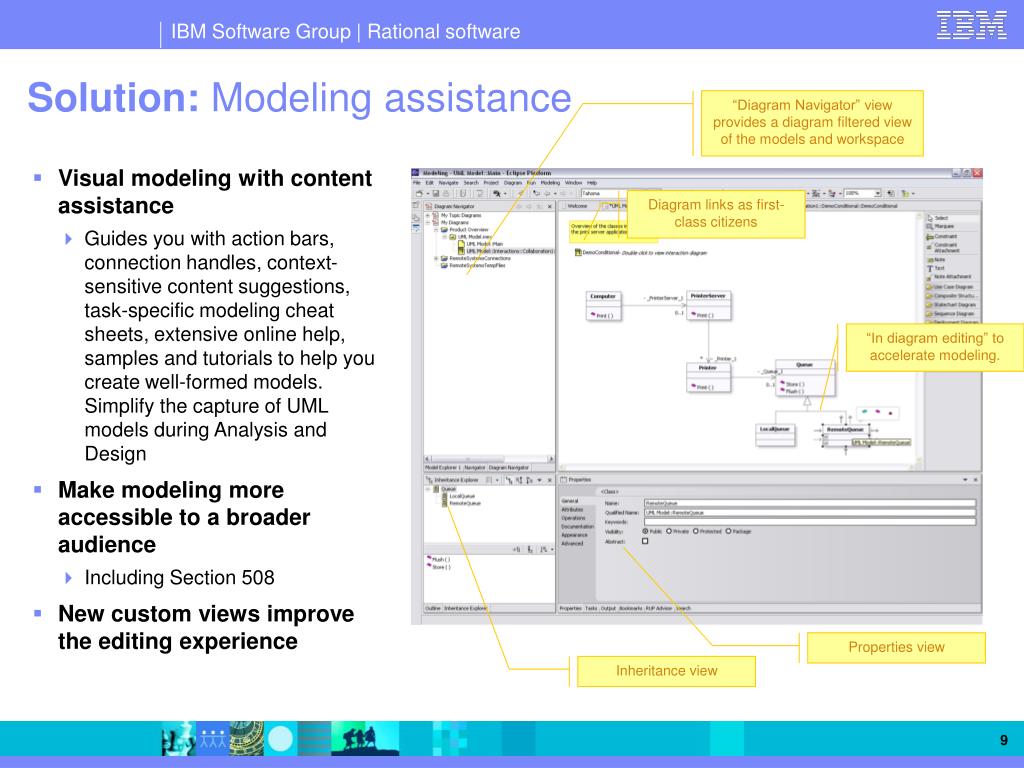Click the Save toolbar icon

[x=436, y=193]
